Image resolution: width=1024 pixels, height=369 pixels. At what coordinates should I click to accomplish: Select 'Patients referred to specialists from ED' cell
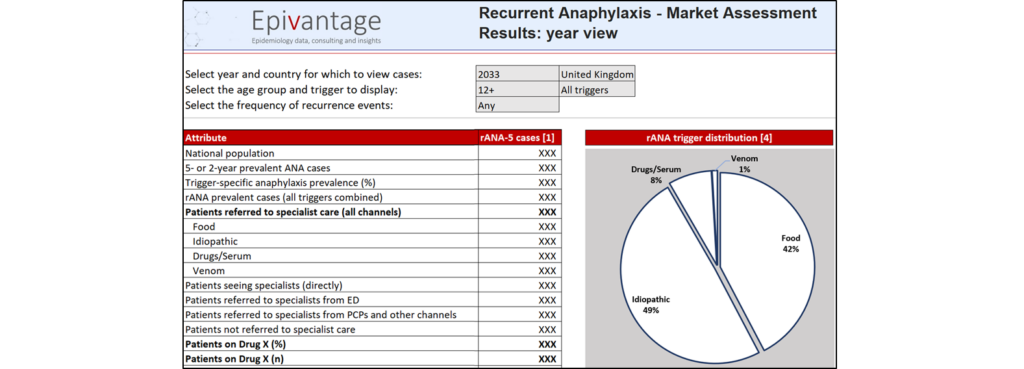click(x=330, y=300)
